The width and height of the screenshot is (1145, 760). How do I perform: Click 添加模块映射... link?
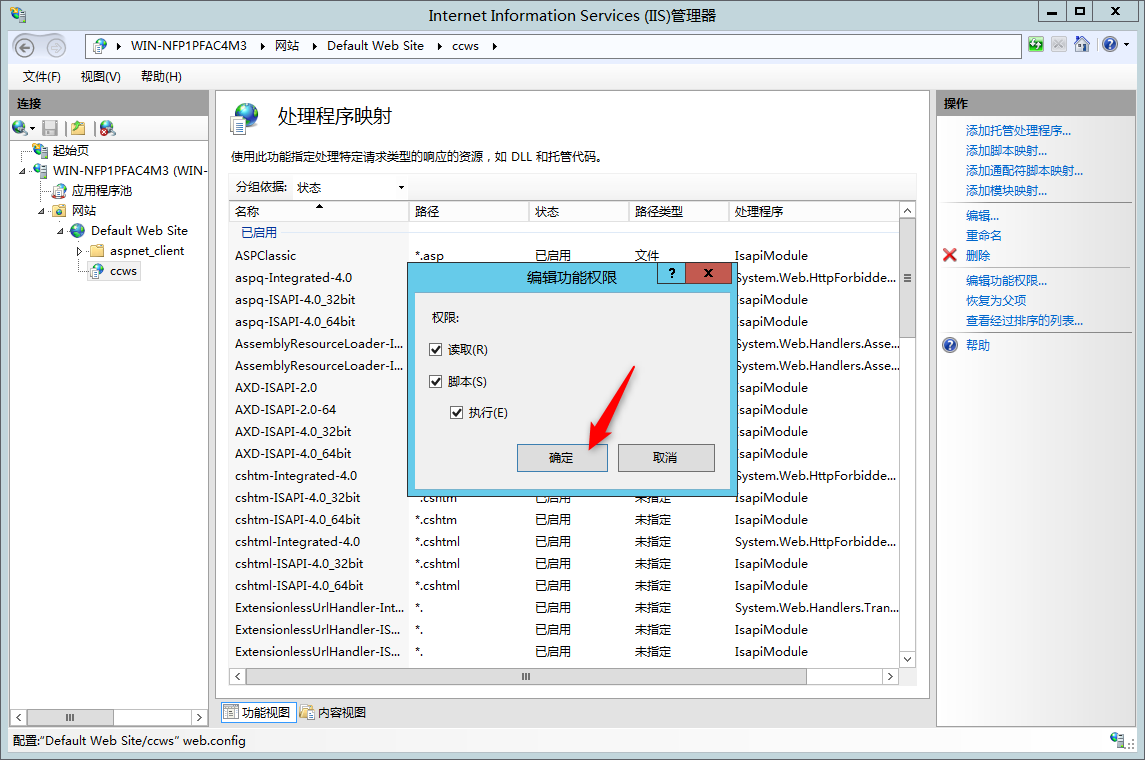tap(1006, 191)
